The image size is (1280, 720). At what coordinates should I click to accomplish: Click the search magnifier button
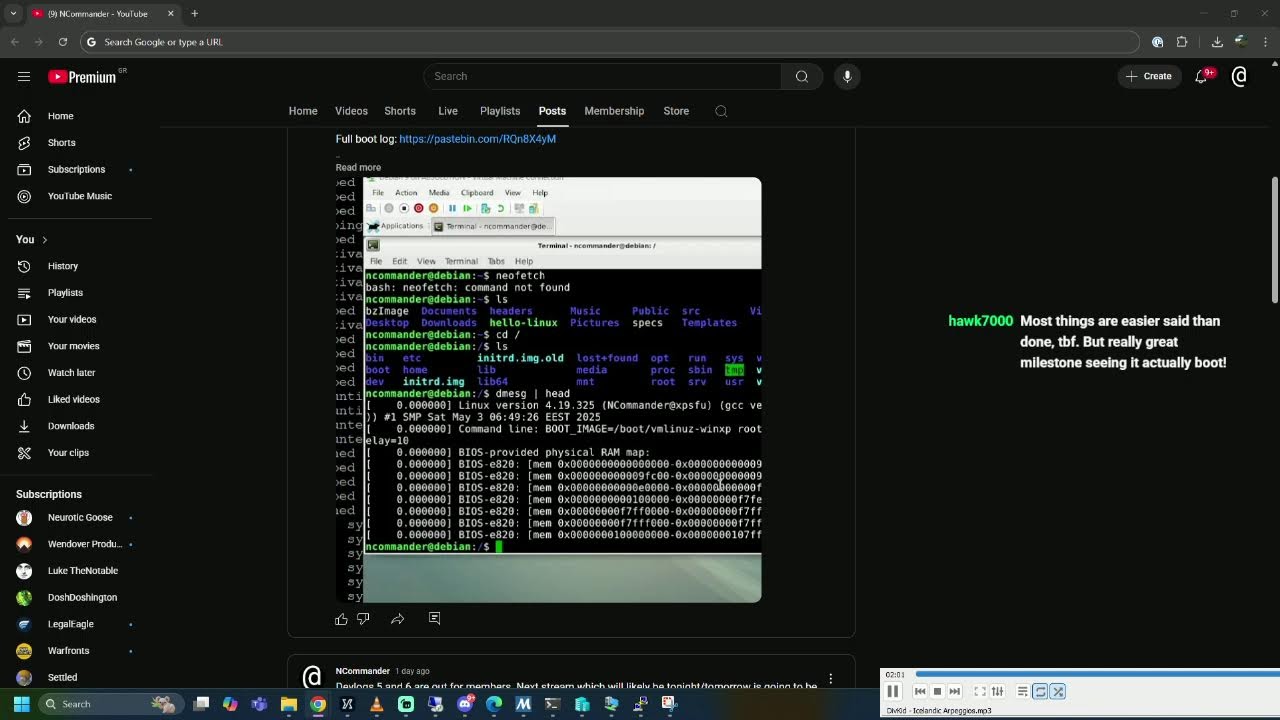pyautogui.click(x=802, y=76)
